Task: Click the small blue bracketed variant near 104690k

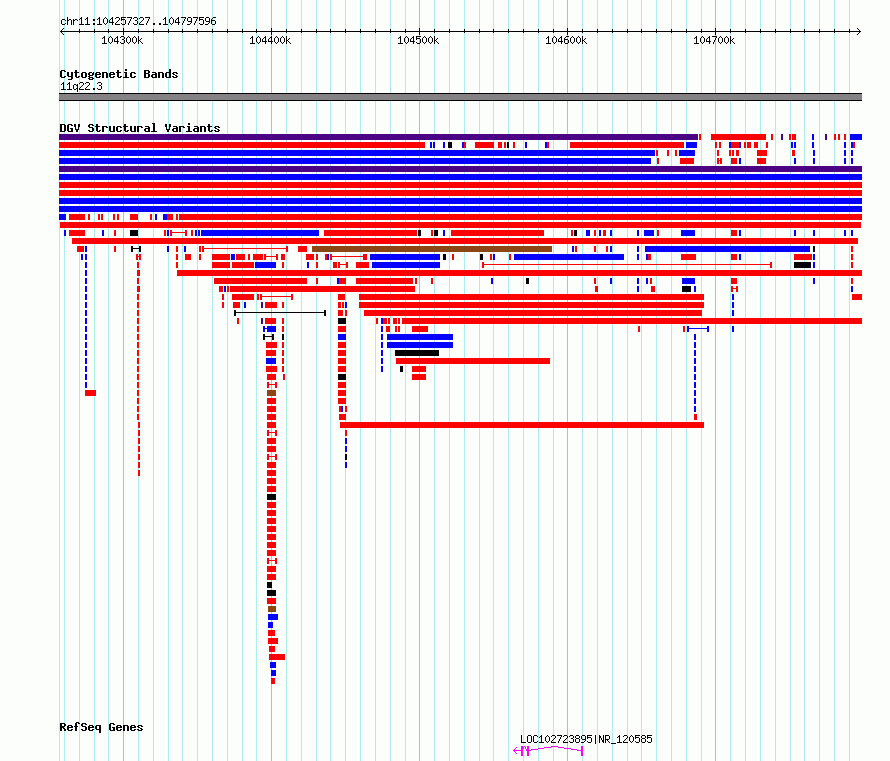Action: (x=698, y=329)
